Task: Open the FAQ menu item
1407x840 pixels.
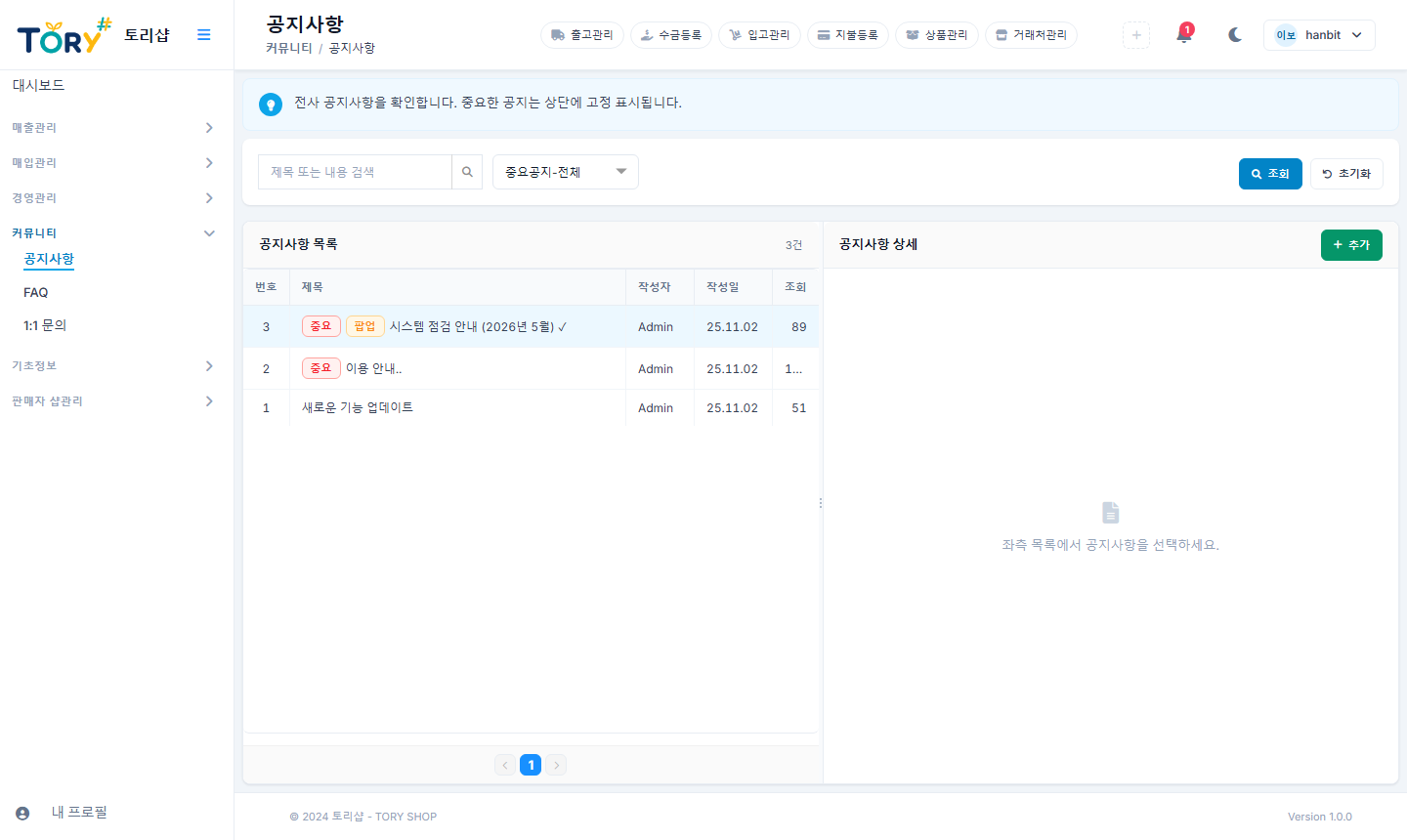Action: pyautogui.click(x=36, y=293)
